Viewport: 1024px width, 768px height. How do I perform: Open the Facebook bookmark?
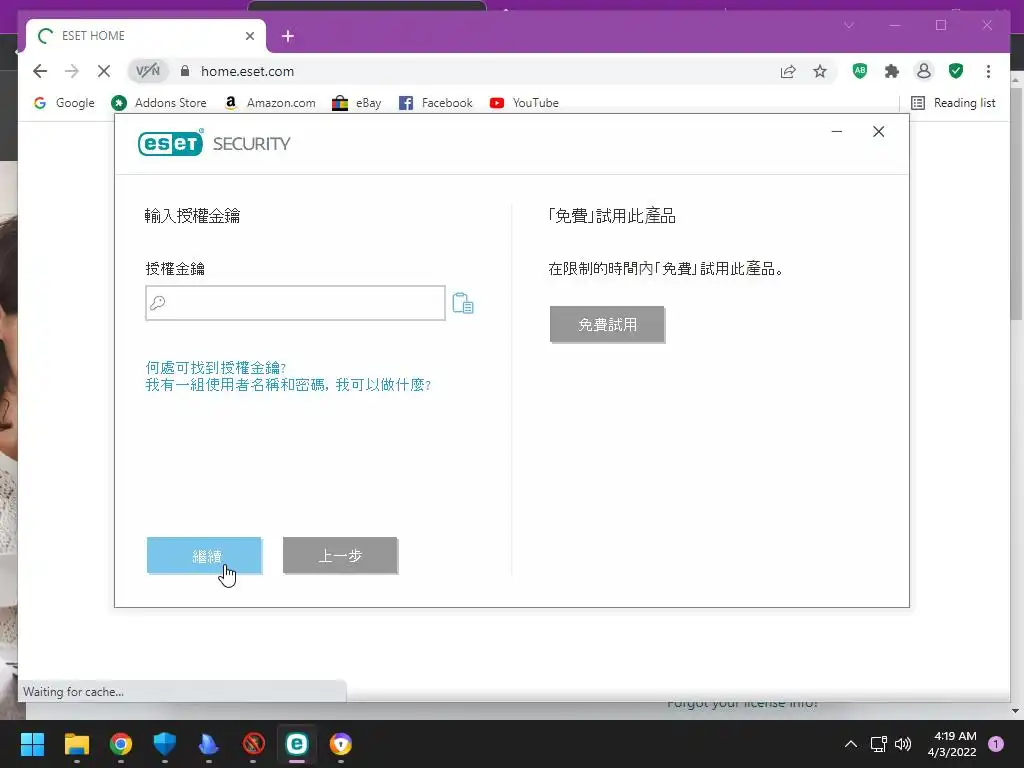point(436,103)
